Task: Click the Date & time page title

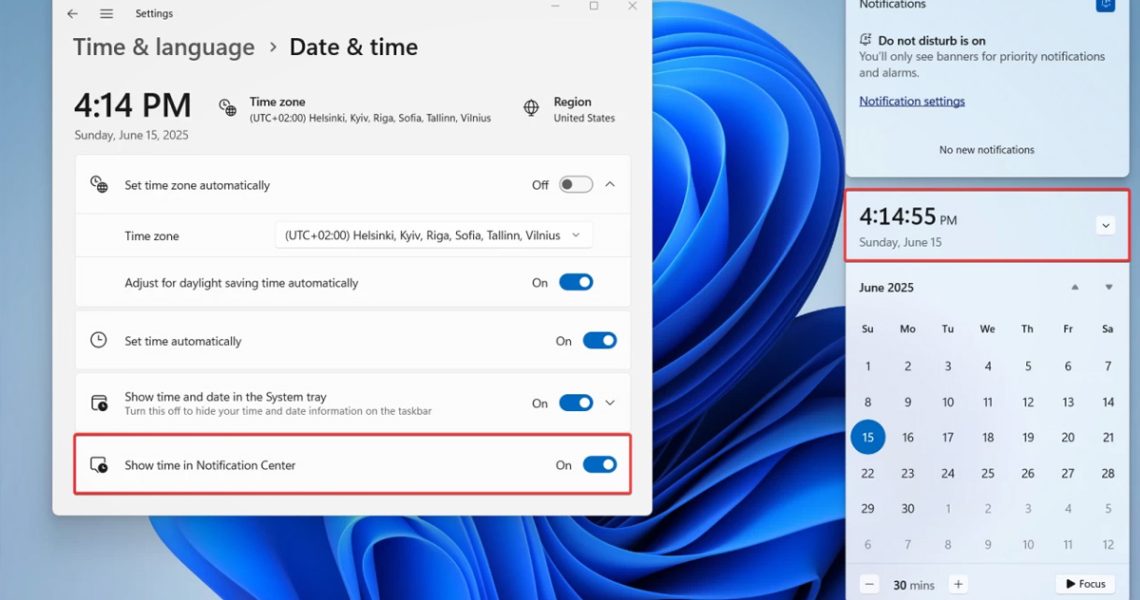Action: [x=353, y=47]
